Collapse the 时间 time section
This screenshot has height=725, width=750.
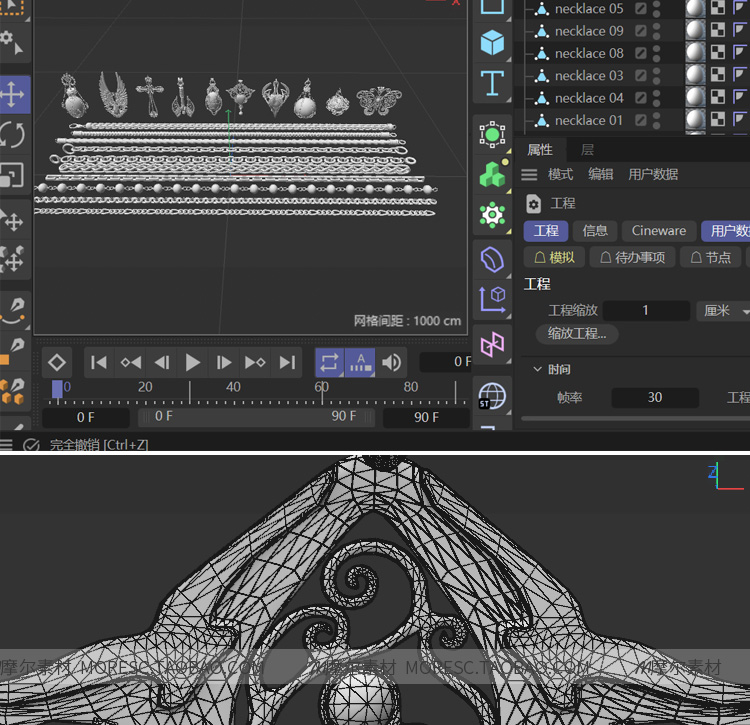[537, 369]
